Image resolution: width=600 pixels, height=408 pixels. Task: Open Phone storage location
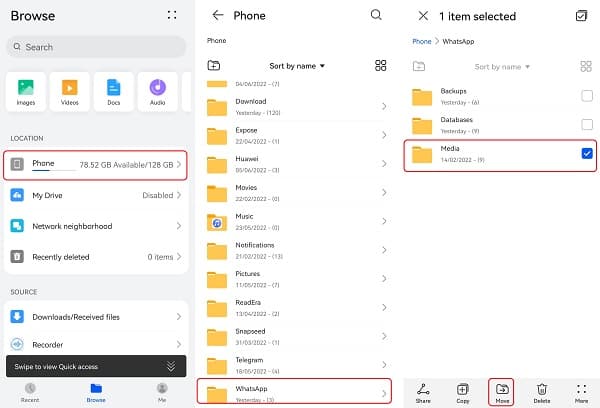pyautogui.click(x=95, y=165)
